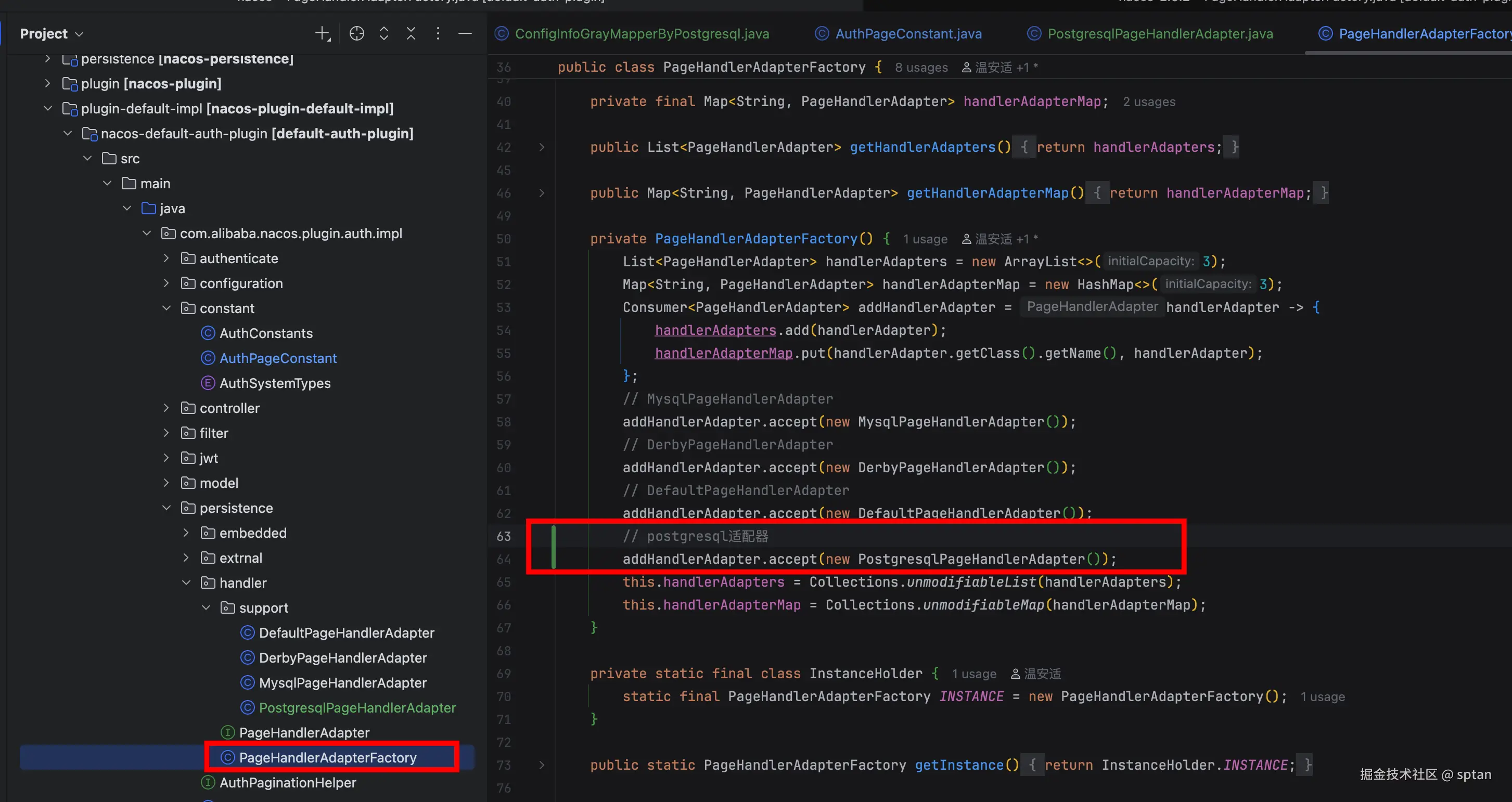Select PostgresqlPageHandlerAdapter in the project tree
Viewport: 1512px width, 802px height.
357,707
